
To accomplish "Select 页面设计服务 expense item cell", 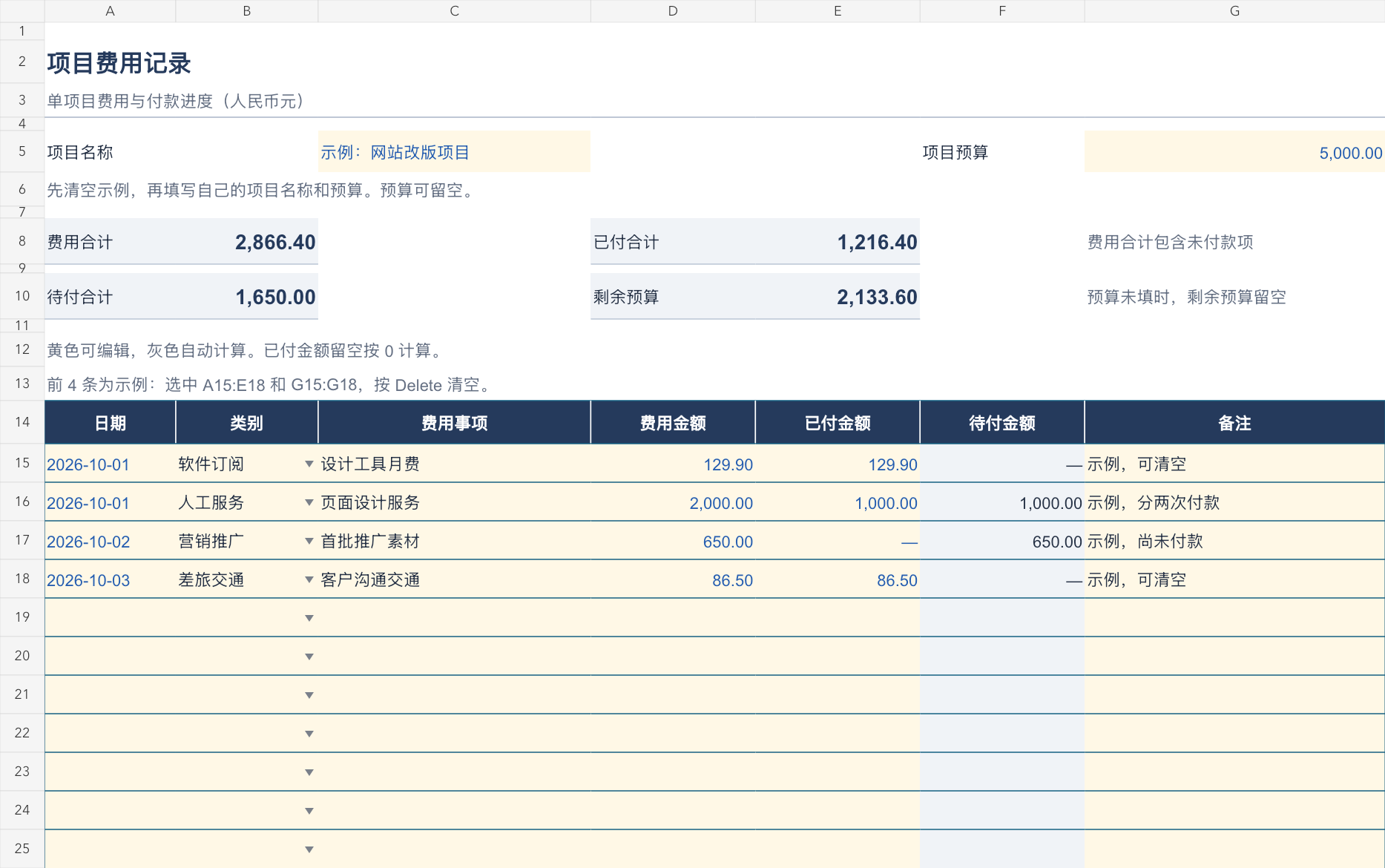I will coord(454,503).
